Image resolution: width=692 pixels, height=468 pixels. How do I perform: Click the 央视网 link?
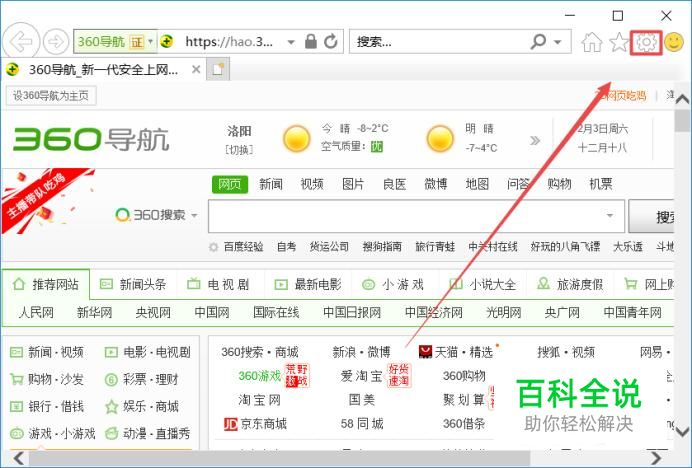coord(153,313)
